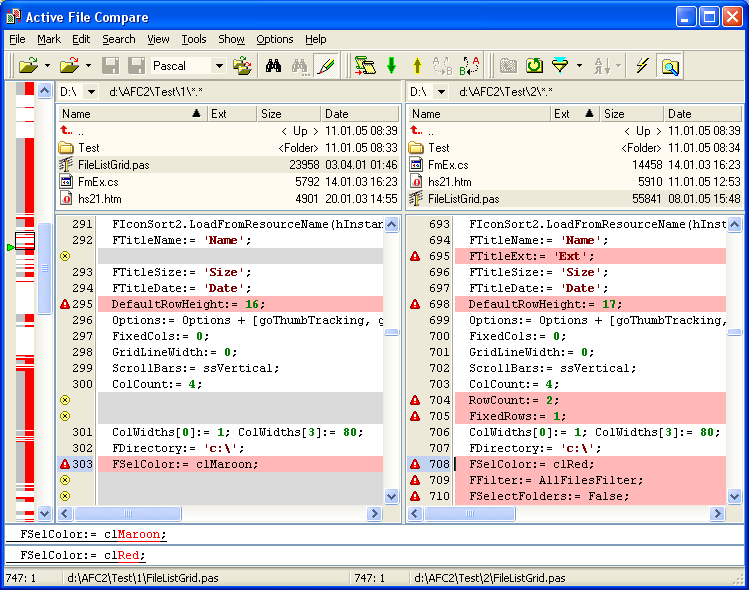The image size is (749, 590).
Task: Click the filter funnel icon
Action: [561, 66]
